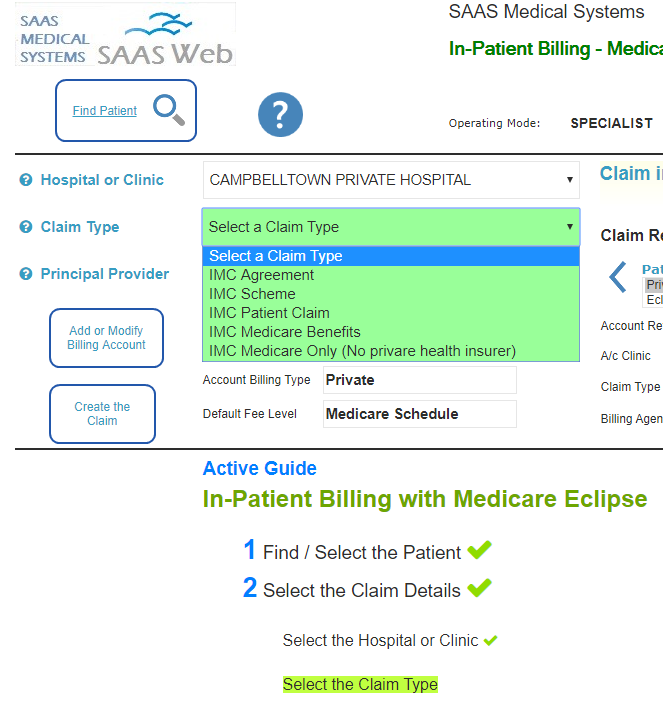Image resolution: width=663 pixels, height=706 pixels.
Task: Click the Find Patient link
Action: (x=105, y=111)
